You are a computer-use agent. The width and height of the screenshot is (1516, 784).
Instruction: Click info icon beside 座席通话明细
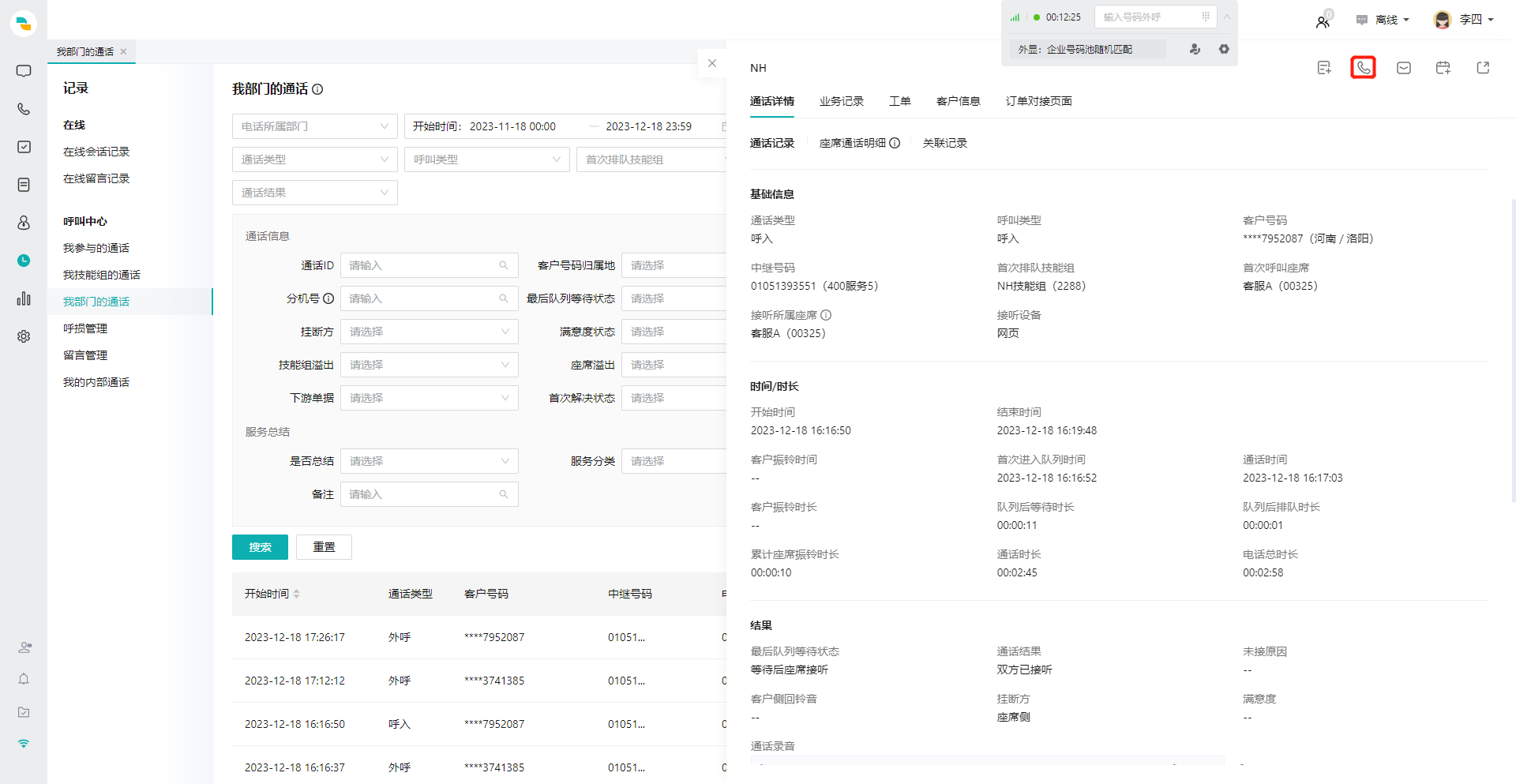[895, 143]
